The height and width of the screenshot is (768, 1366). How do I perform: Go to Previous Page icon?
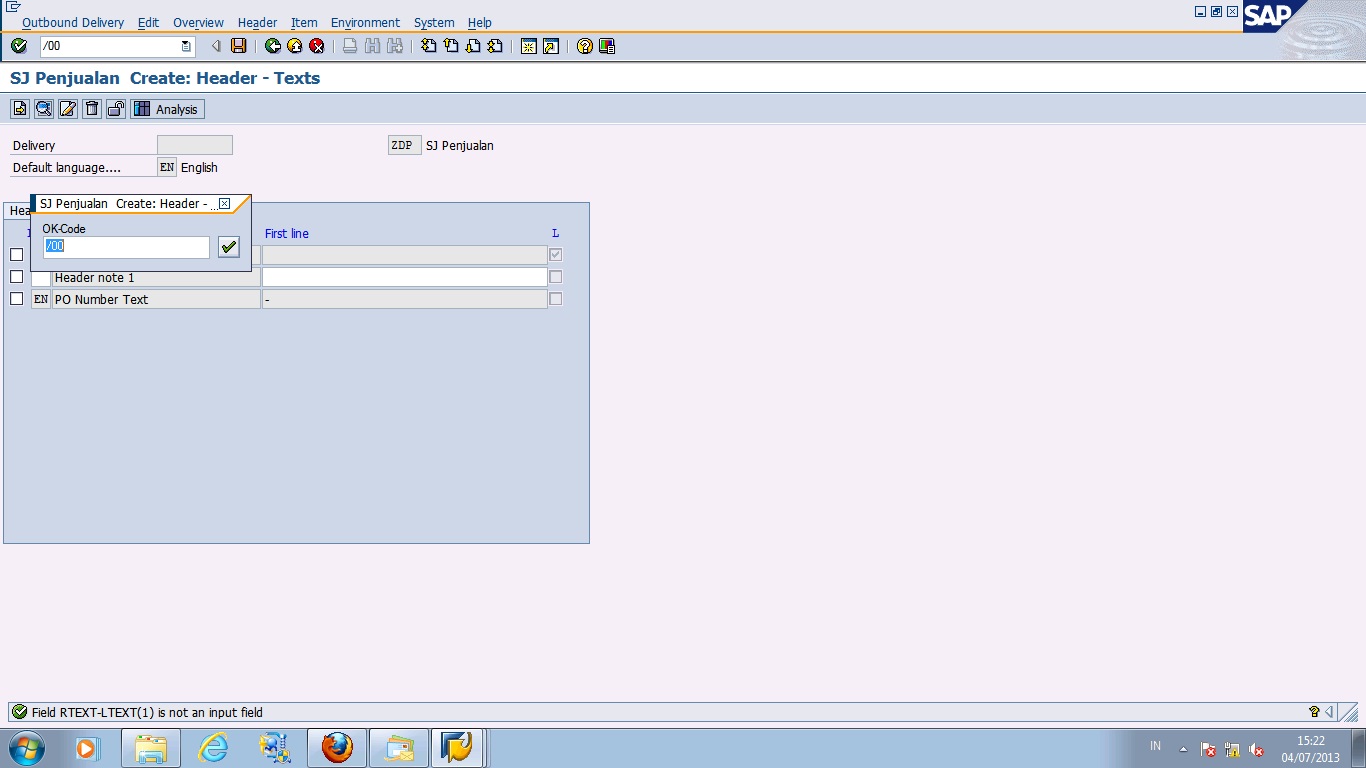point(451,46)
